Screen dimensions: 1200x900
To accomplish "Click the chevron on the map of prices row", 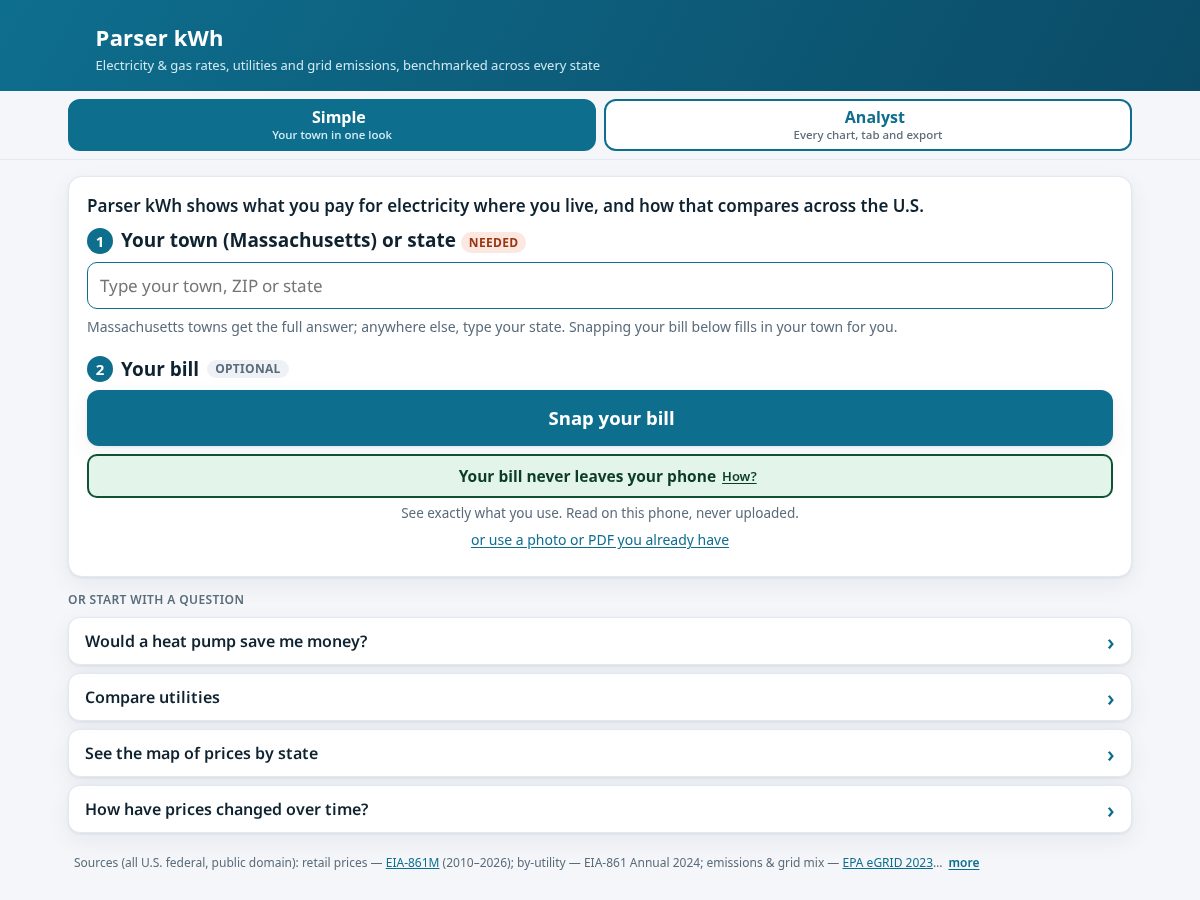I will 1110,755.
